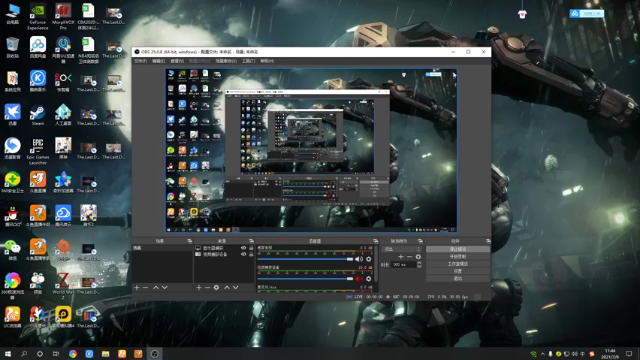This screenshot has width=640, height=360.
Task: Select the 显示器捕获 display capture source row
Action: click(x=223, y=248)
